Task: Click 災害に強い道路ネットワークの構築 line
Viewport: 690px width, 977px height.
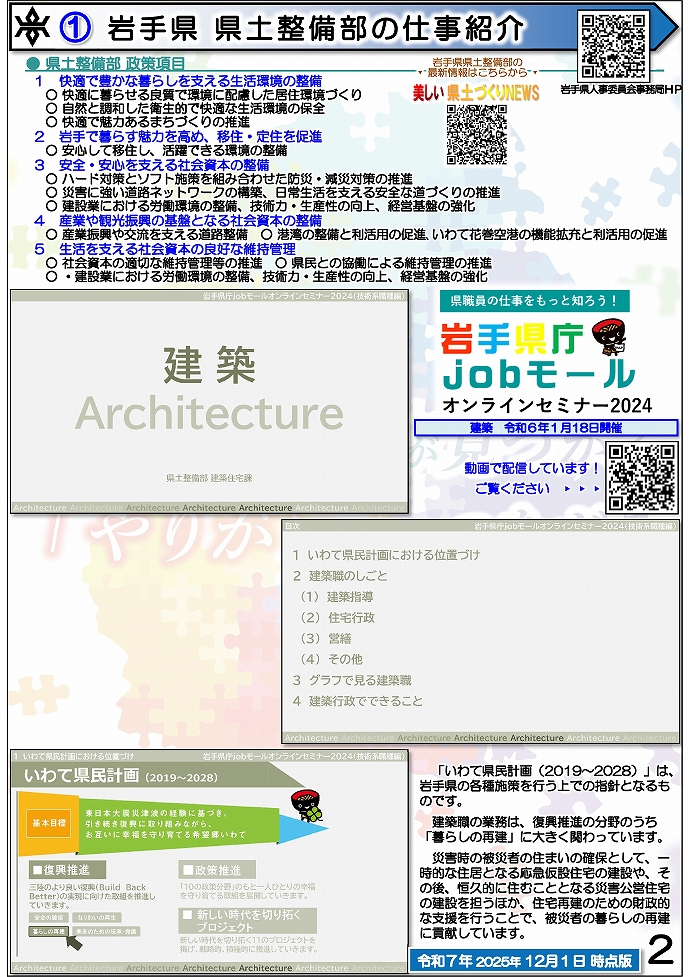Action: [x=273, y=193]
